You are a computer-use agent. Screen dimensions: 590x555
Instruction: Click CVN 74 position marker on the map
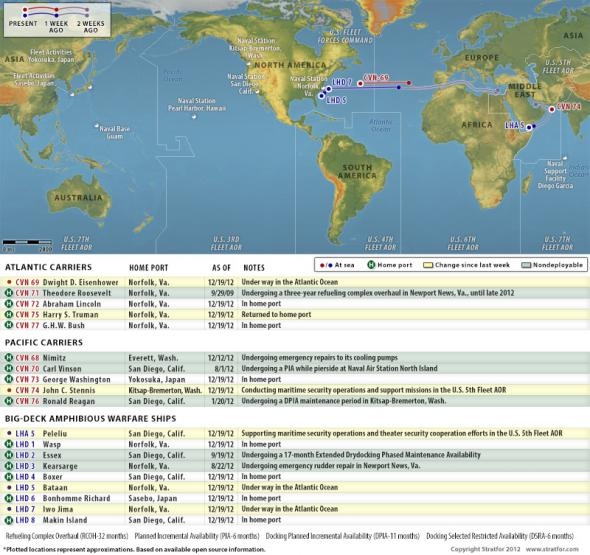[552, 109]
